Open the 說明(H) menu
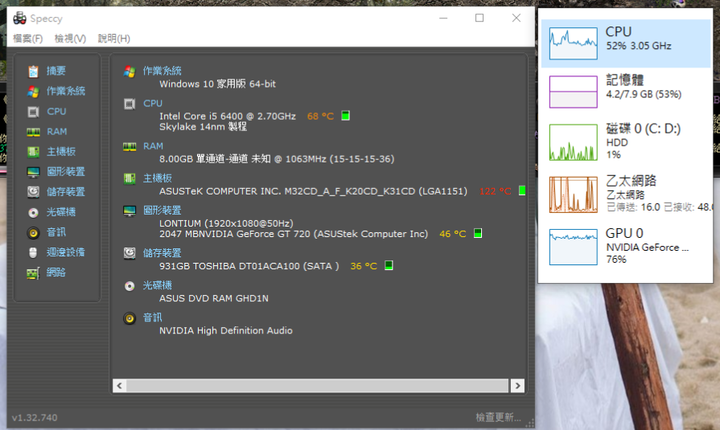The width and height of the screenshot is (720, 430). (114, 39)
